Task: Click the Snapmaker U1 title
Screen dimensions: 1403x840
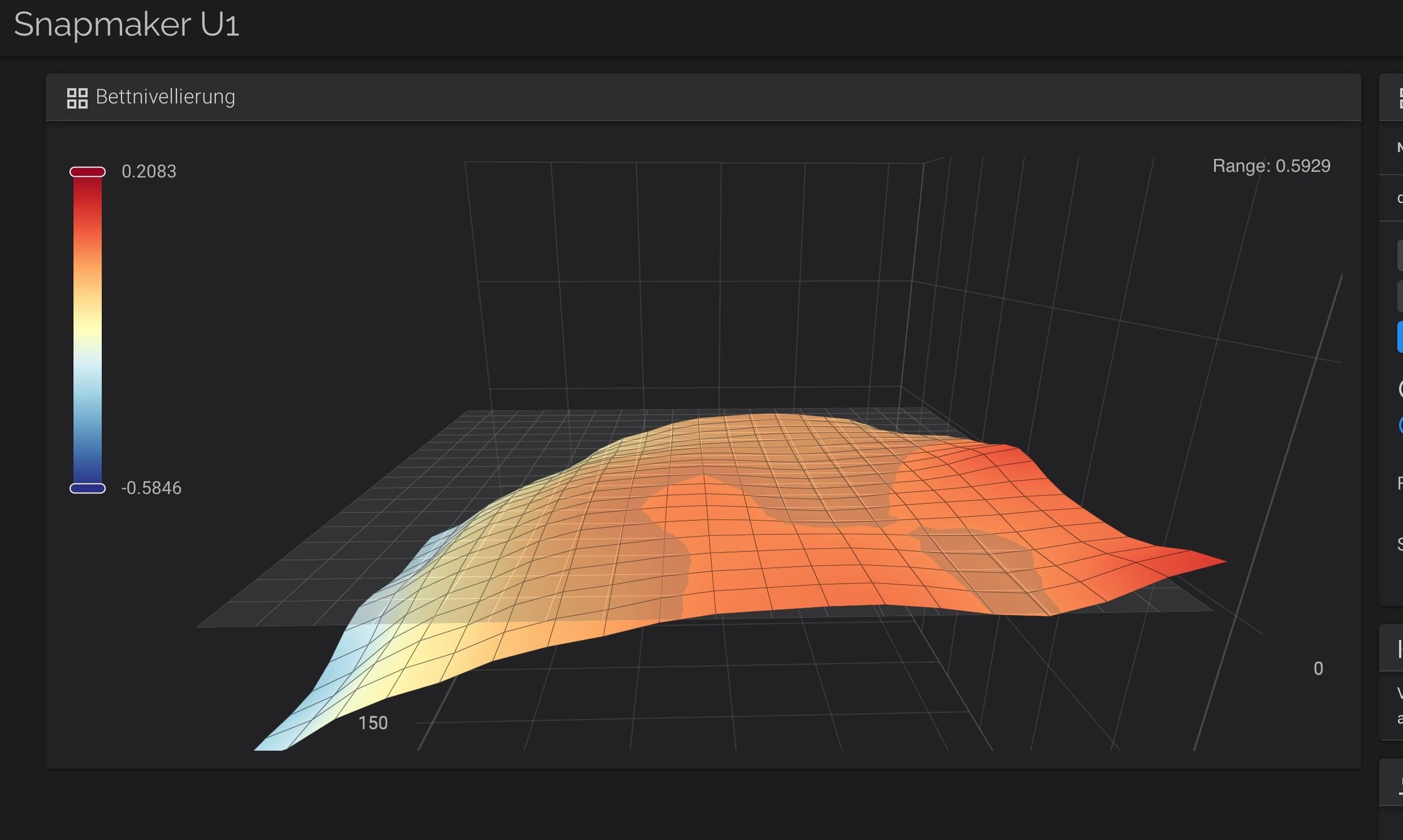Action: point(126,25)
